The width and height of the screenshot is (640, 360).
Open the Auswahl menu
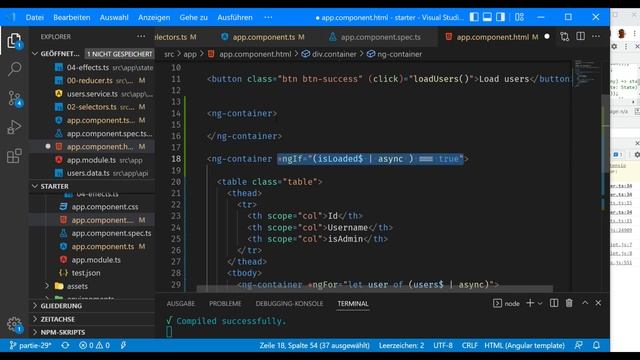[114, 18]
